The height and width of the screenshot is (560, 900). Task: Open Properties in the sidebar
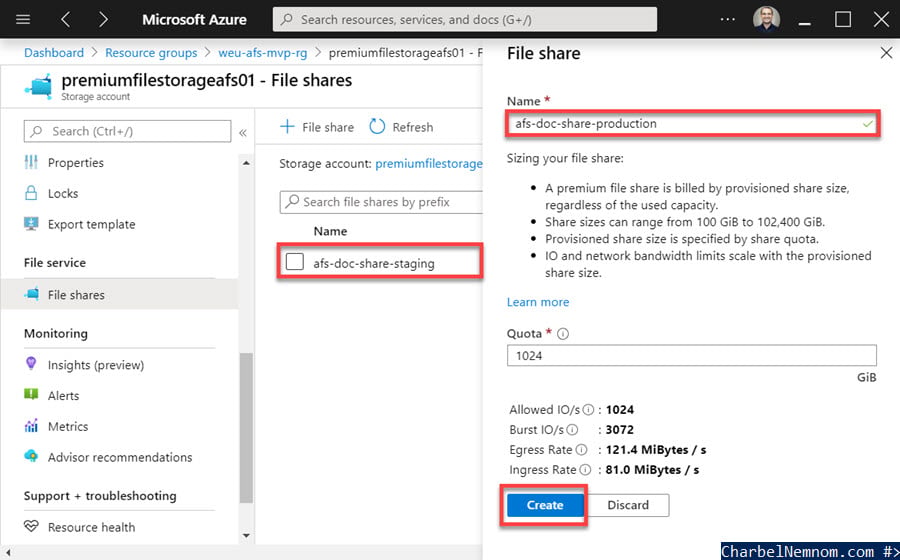76,163
